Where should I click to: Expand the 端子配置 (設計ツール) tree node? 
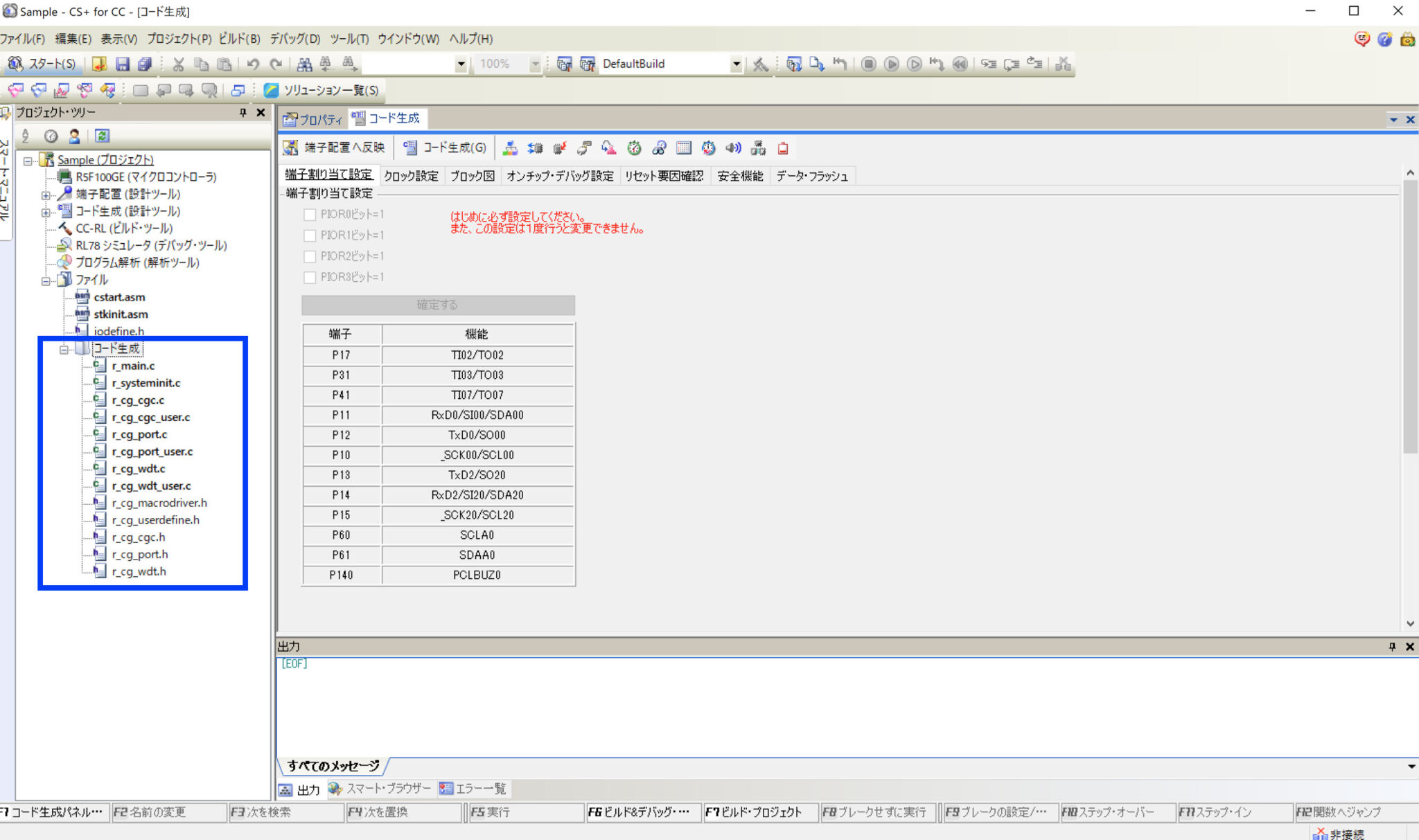pos(46,195)
